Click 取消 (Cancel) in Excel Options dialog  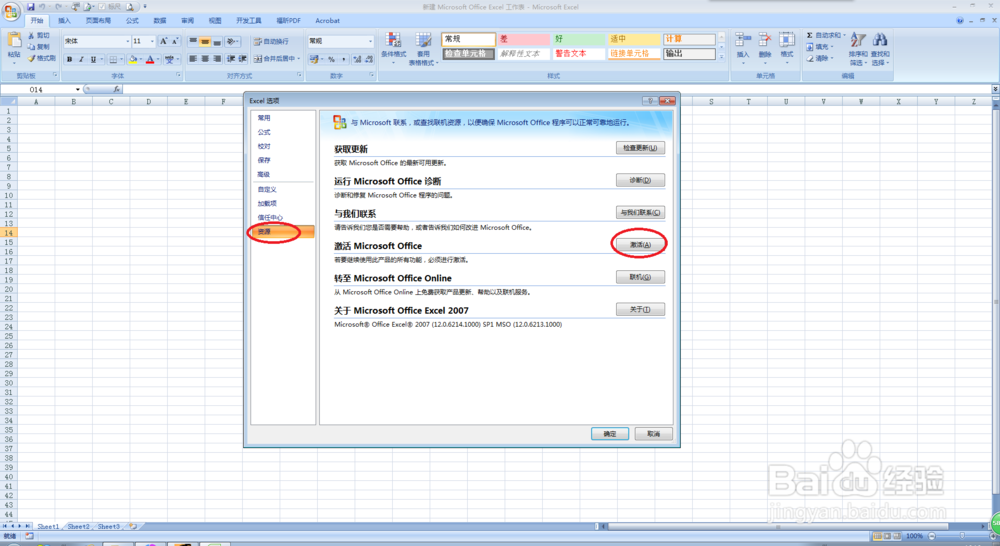(653, 434)
